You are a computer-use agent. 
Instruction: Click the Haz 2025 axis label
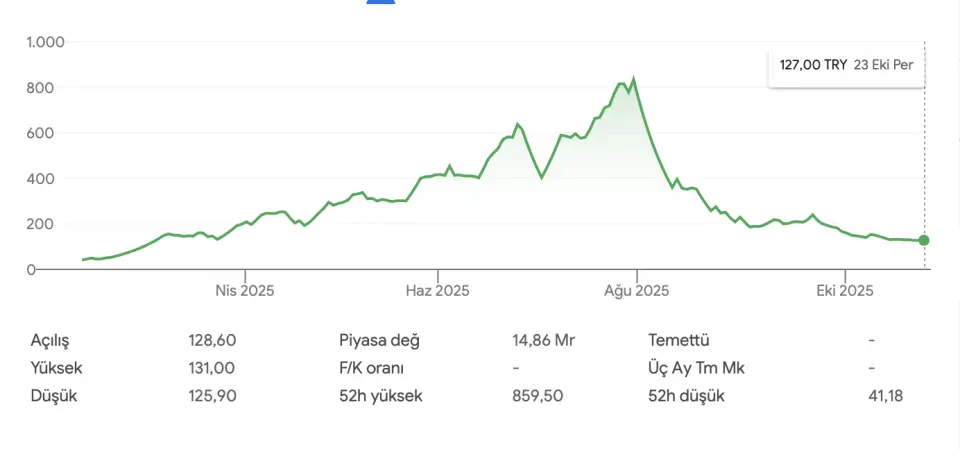click(x=437, y=291)
